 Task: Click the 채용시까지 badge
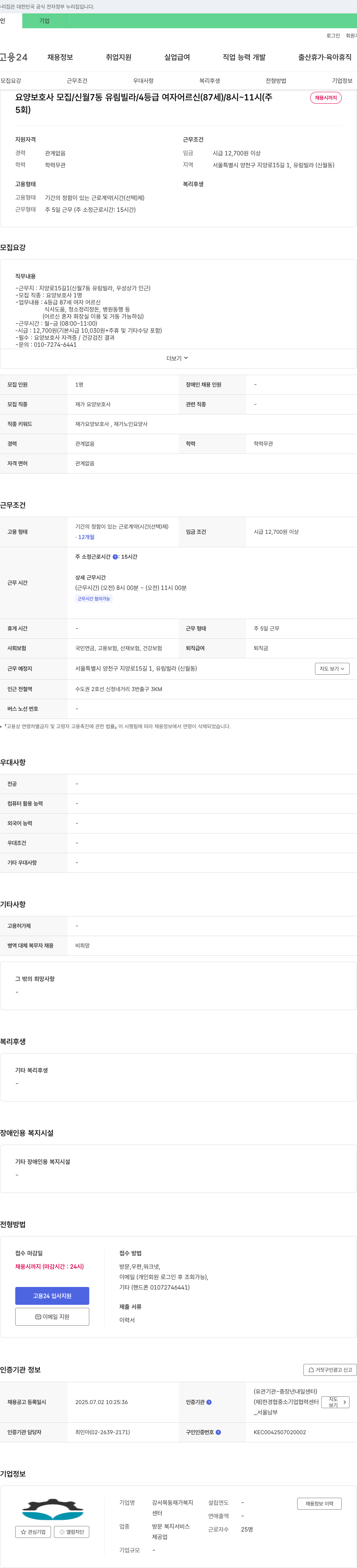click(x=326, y=98)
